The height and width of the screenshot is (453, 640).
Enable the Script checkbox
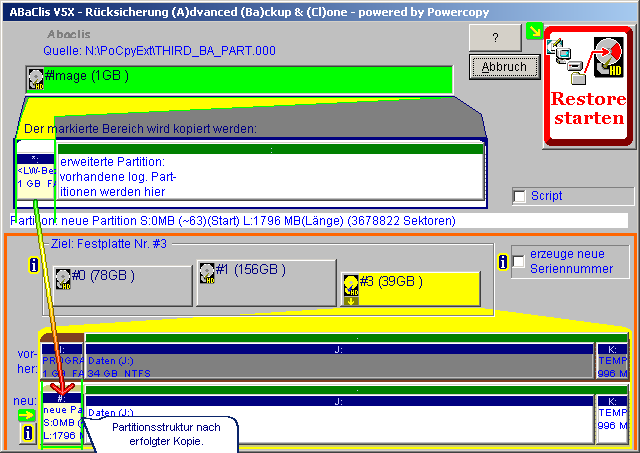pyautogui.click(x=519, y=196)
